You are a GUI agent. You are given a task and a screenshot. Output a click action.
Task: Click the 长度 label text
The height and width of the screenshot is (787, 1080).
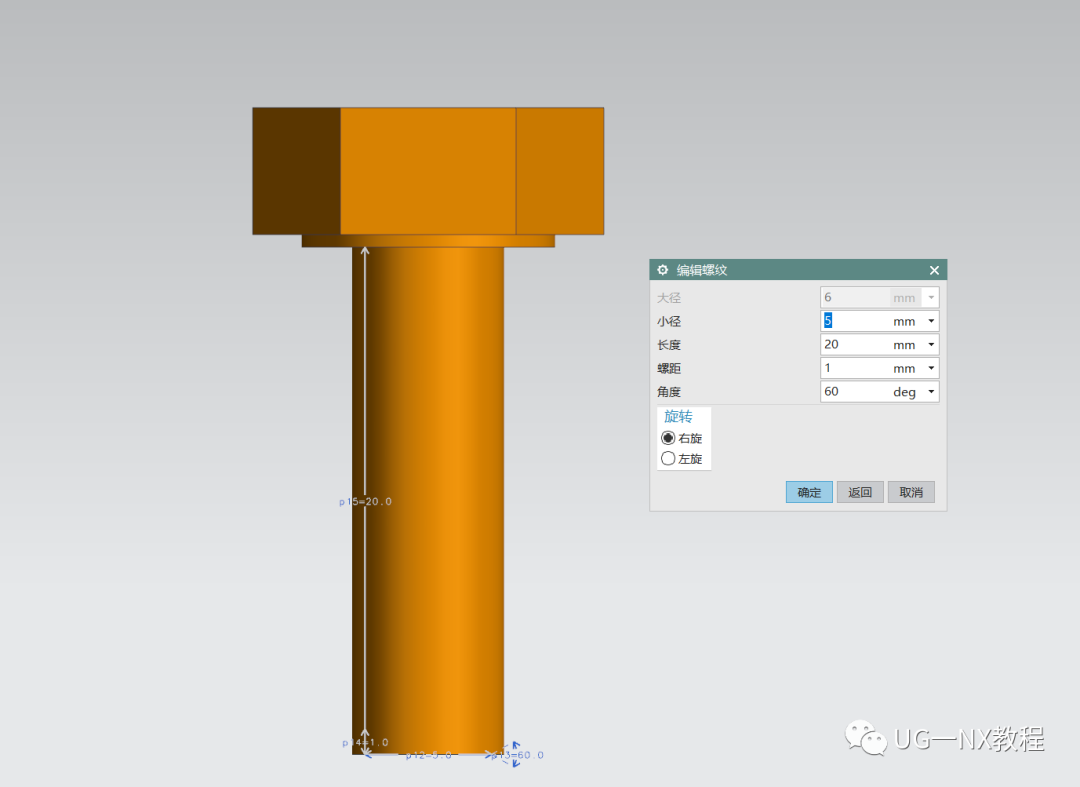669,345
